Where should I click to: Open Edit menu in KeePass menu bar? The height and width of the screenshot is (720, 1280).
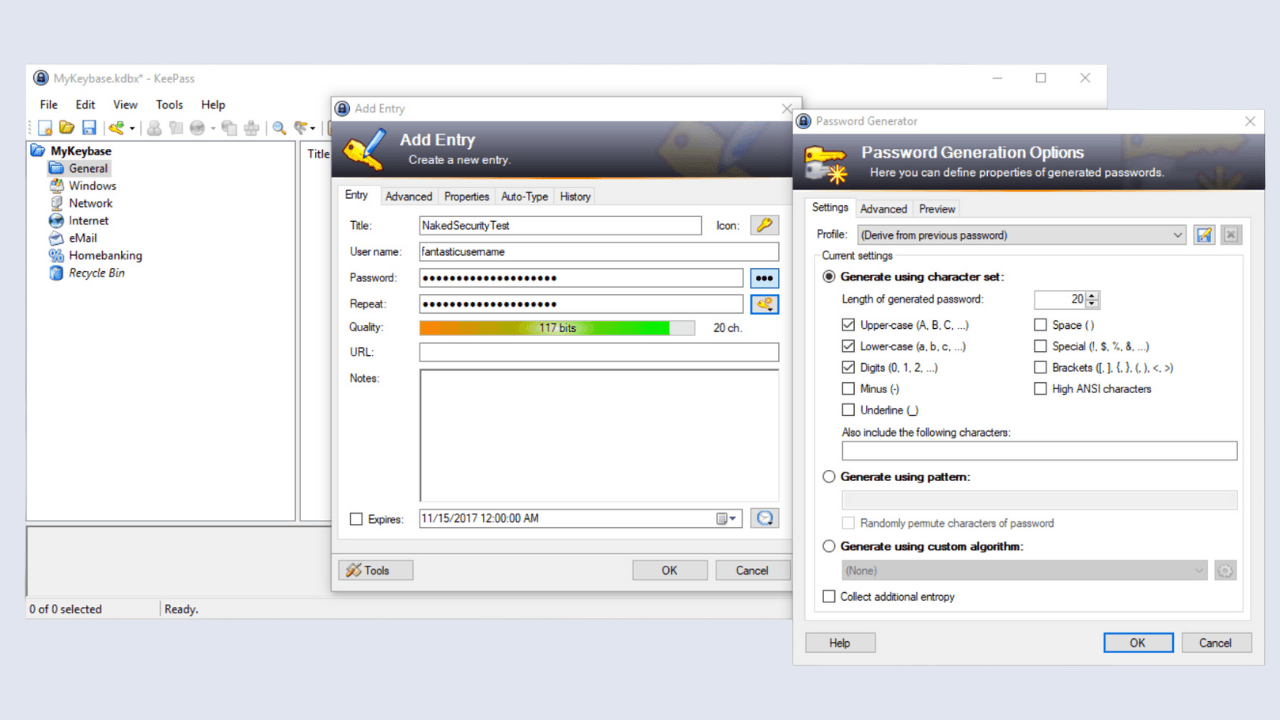pyautogui.click(x=86, y=104)
